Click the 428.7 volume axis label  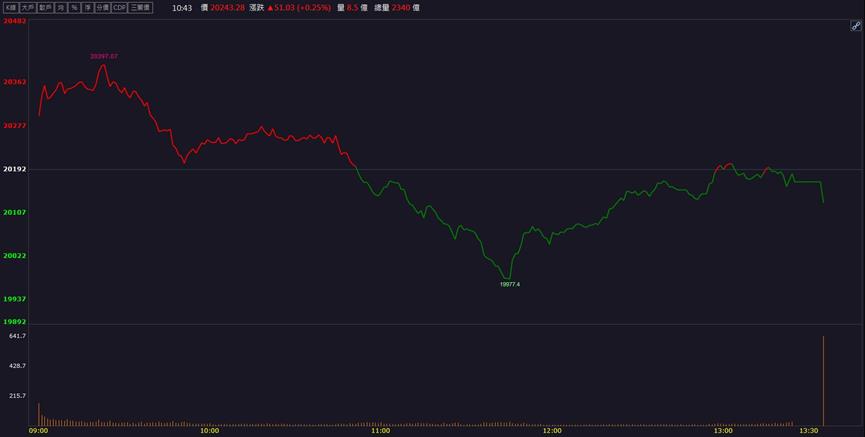17,366
